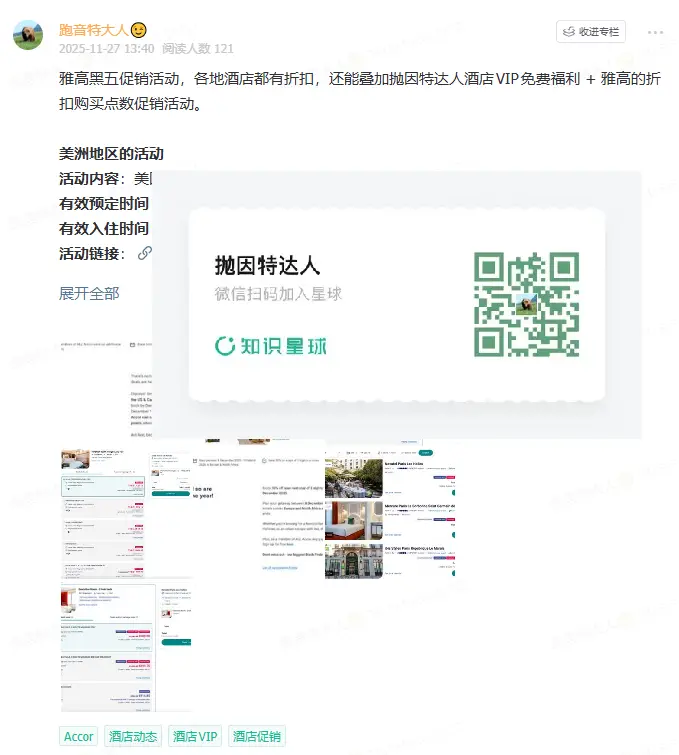
Task: Open the author's bear avatar
Action: (28, 35)
